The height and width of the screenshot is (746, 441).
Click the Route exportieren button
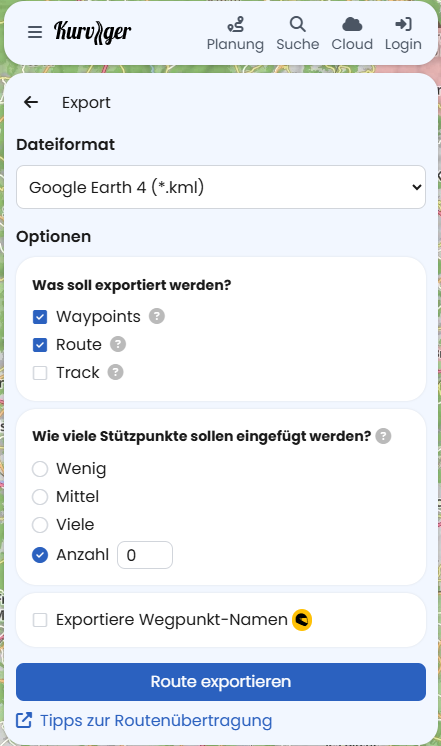221,682
